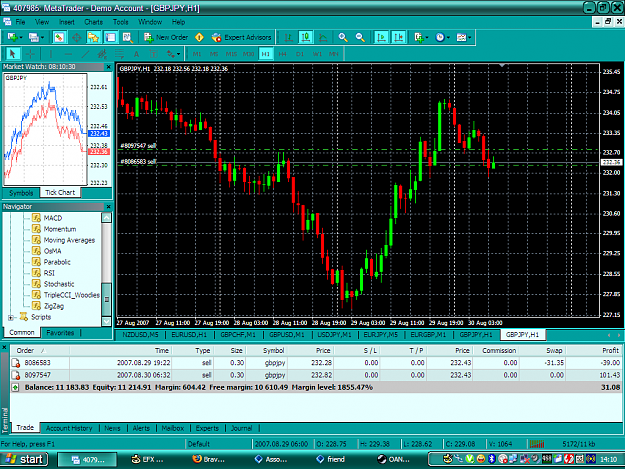Open the Strategy Tester icon

[x=127, y=37]
